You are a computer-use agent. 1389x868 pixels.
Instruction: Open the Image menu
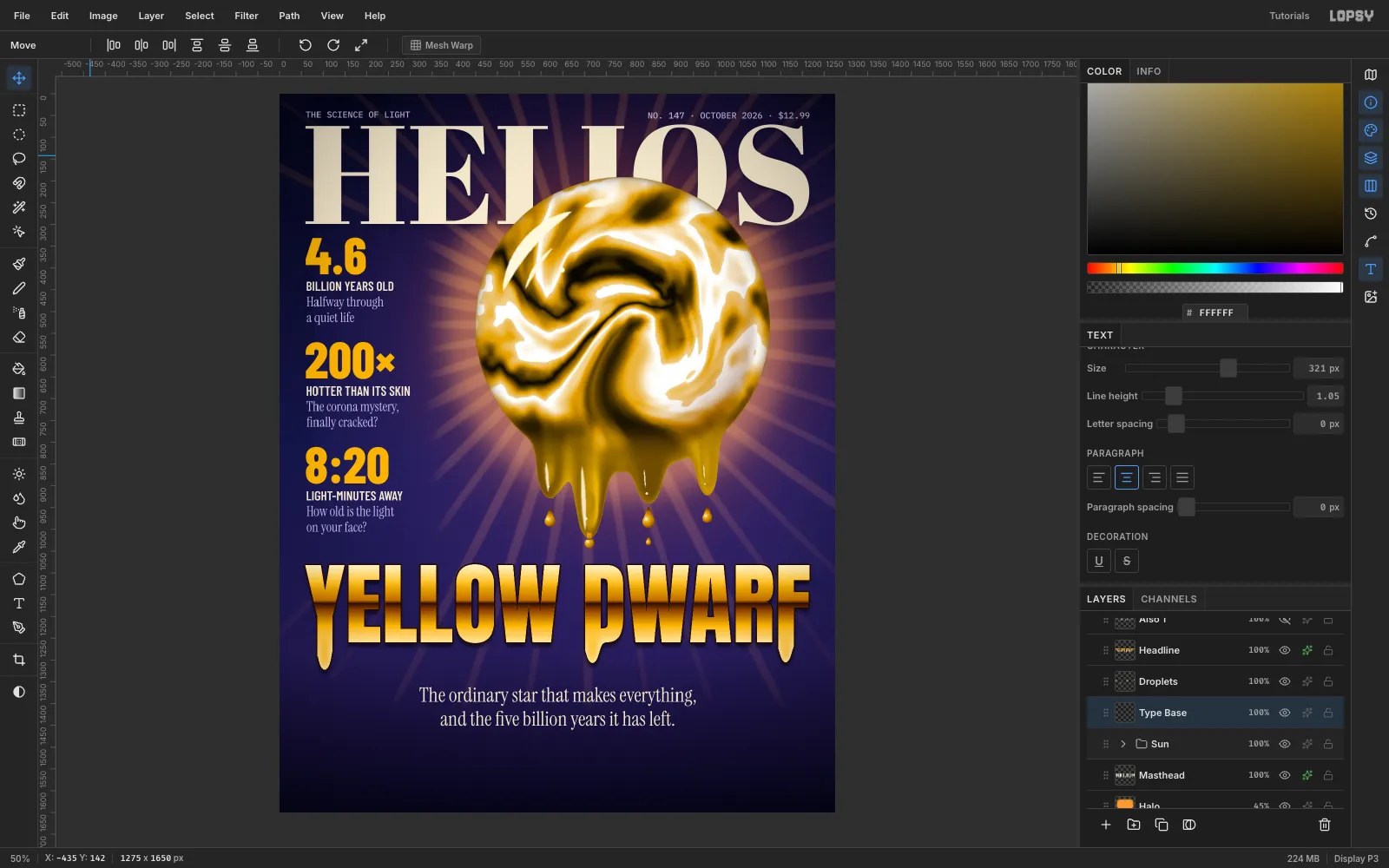[103, 16]
